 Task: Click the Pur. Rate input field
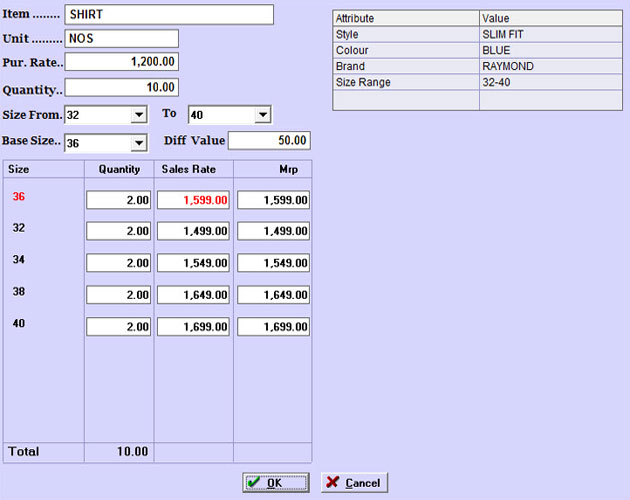point(121,62)
